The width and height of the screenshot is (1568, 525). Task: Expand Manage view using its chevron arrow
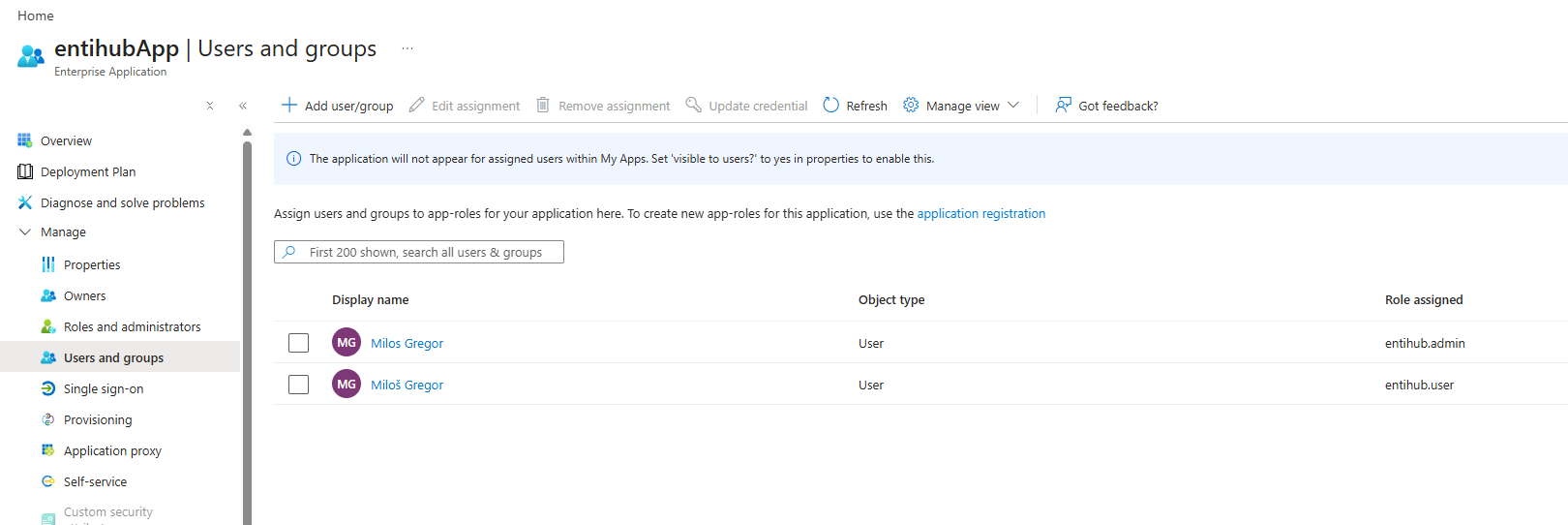[x=1013, y=105]
